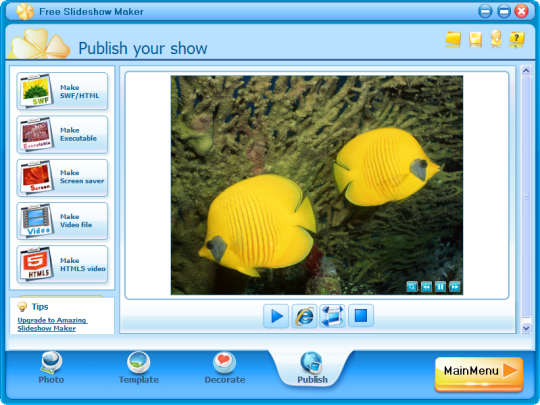Open the MainMenu button

pyautogui.click(x=479, y=374)
